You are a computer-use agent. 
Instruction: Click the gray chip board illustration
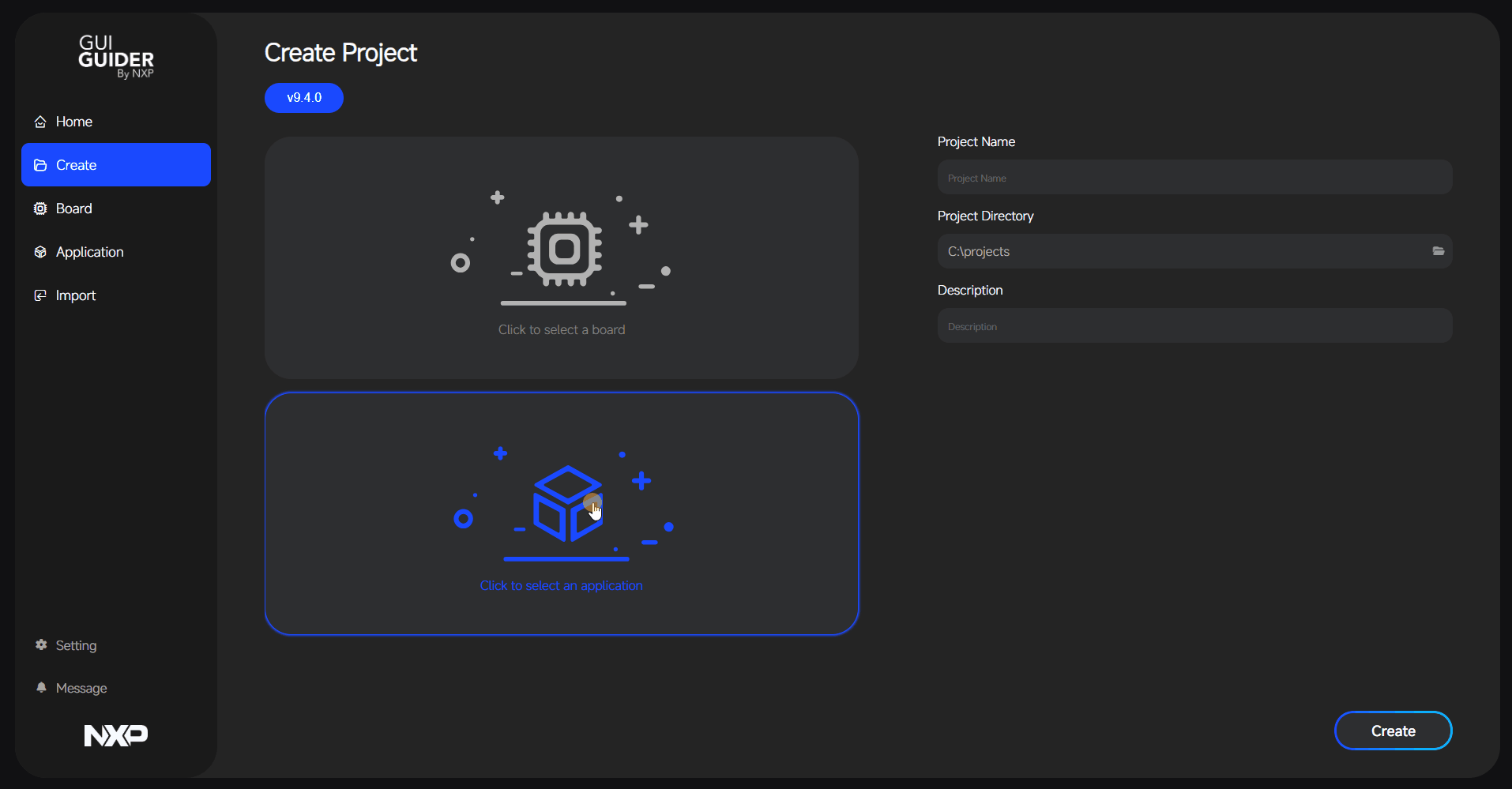(x=564, y=250)
